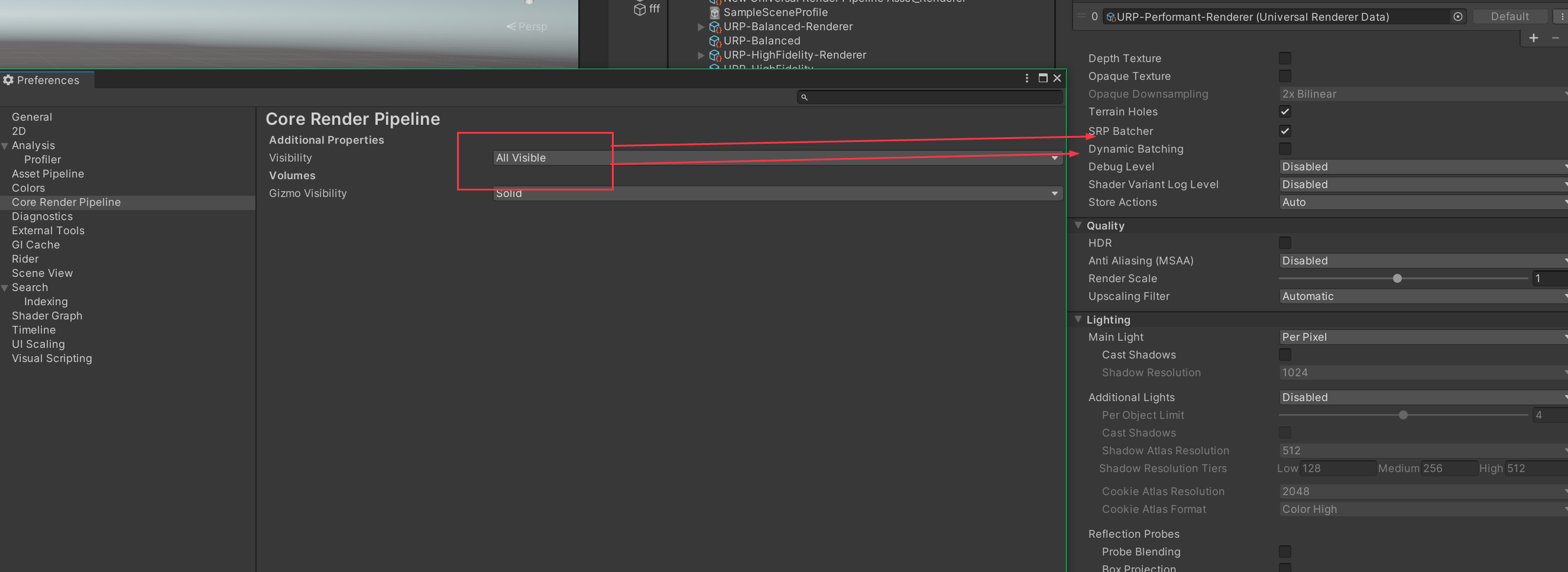
Task: Click inside the Preferences search field
Action: click(913, 97)
